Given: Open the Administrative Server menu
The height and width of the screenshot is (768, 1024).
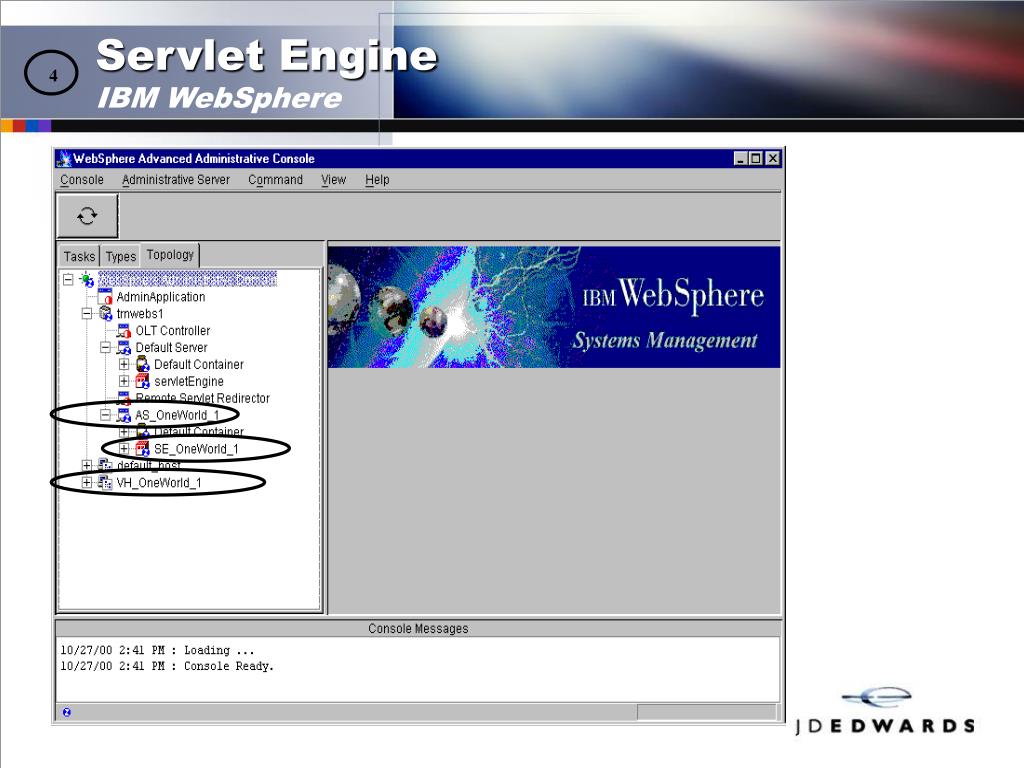Looking at the screenshot, I should pyautogui.click(x=176, y=180).
